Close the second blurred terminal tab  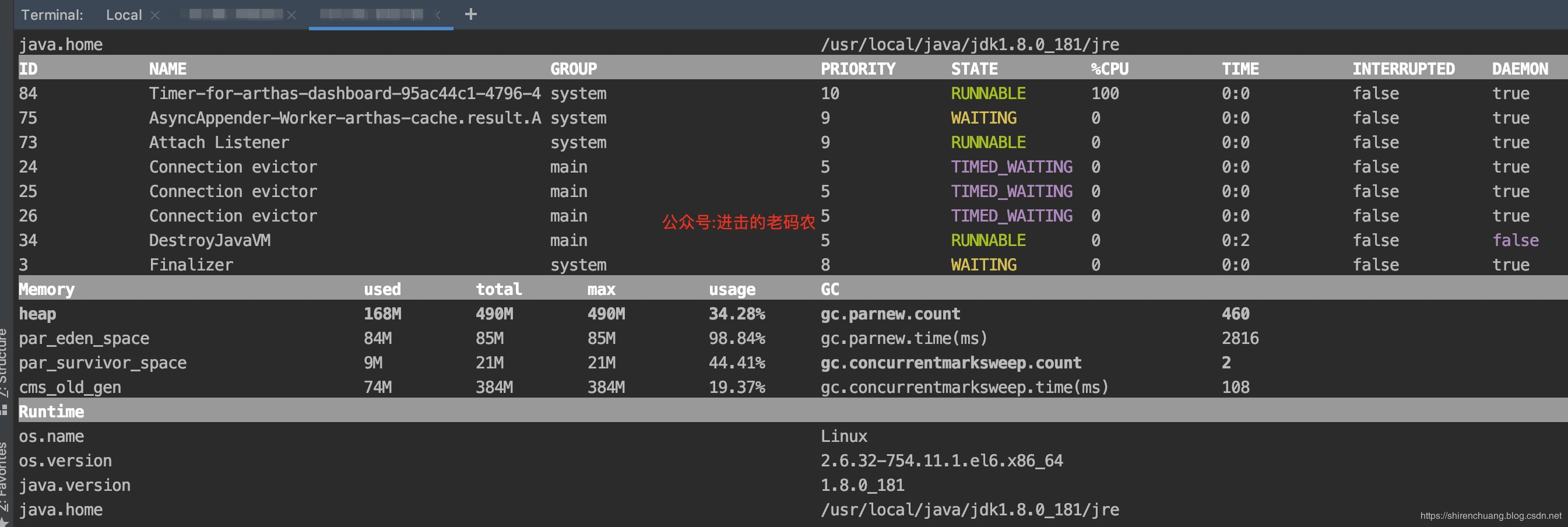pos(291,15)
